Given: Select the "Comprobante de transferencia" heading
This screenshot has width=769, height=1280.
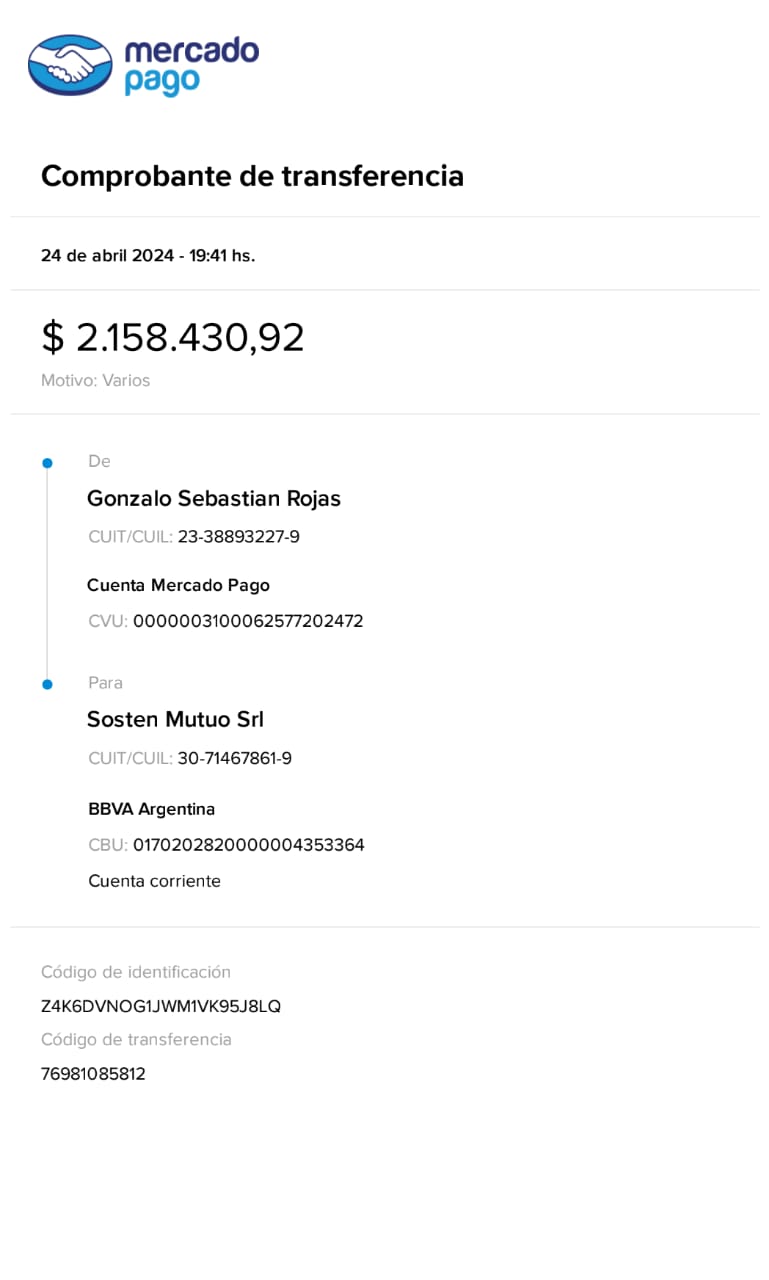Looking at the screenshot, I should tap(252, 176).
